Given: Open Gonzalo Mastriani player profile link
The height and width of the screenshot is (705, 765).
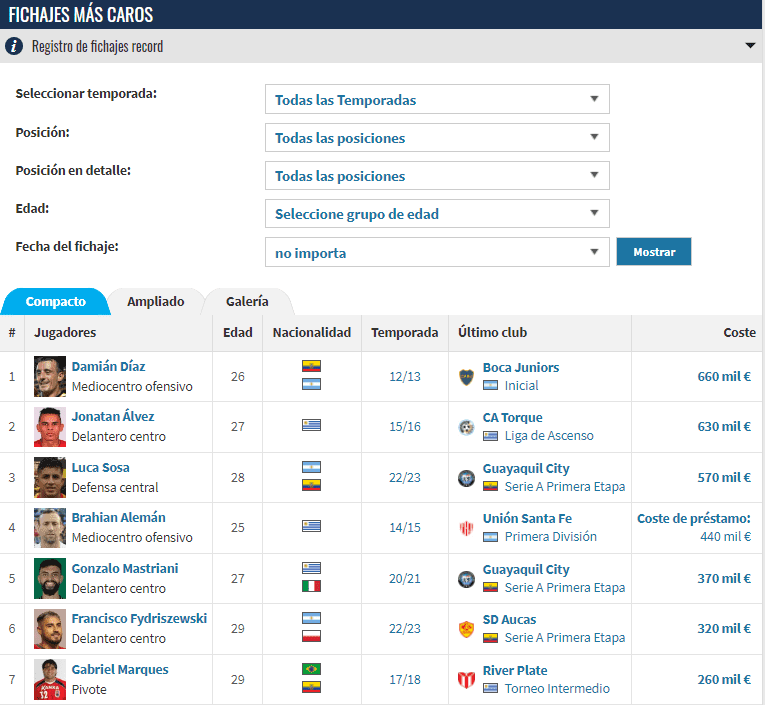Looking at the screenshot, I should click(125, 568).
